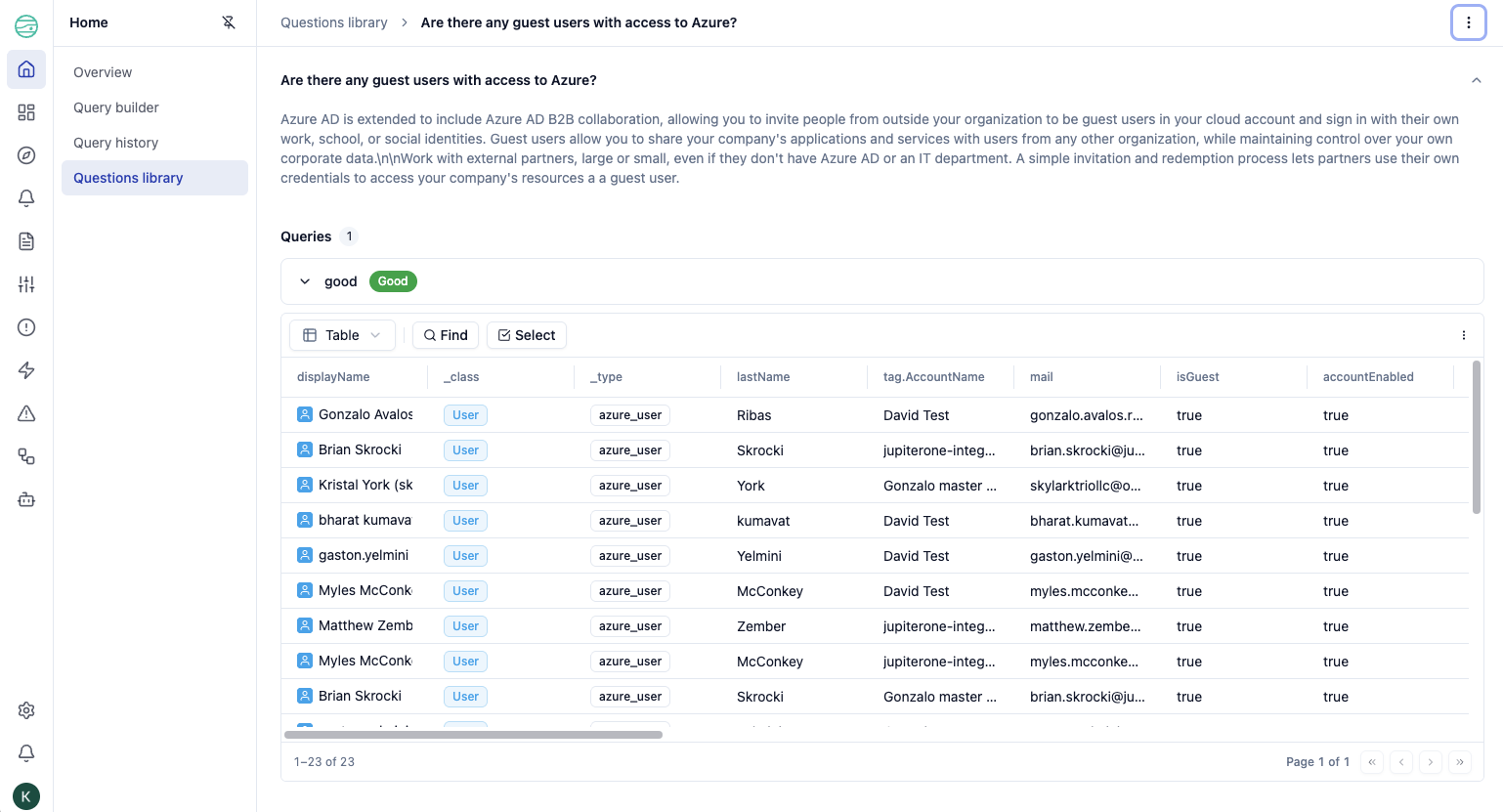This screenshot has height=812, width=1503.
Task: Open page three-dot menu at top right
Action: pos(1468,22)
